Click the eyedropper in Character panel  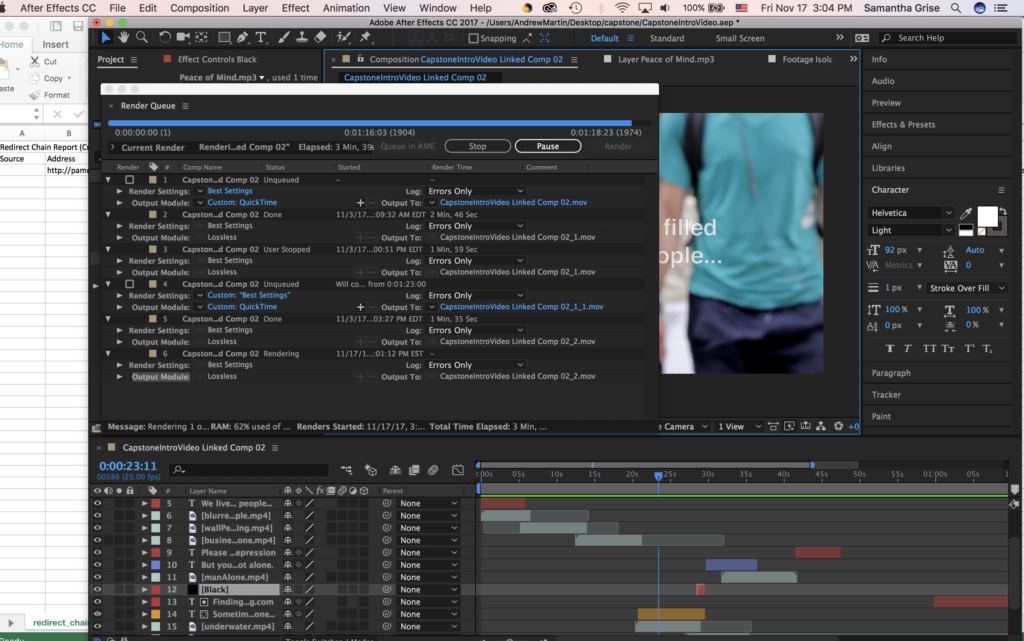(x=966, y=214)
